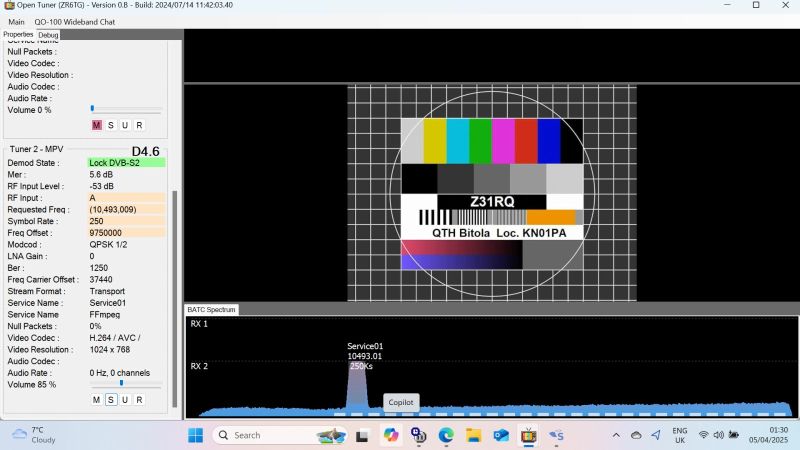Toggle Tuner 2 R button beneath Volume 85%
The image size is (800, 450).
(139, 400)
